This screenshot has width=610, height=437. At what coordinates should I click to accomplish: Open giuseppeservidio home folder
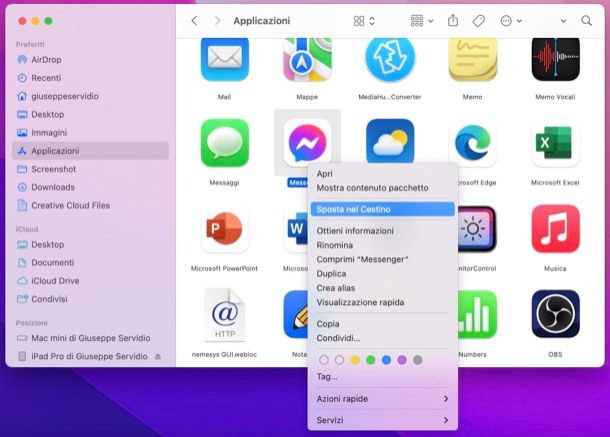[x=90, y=96]
